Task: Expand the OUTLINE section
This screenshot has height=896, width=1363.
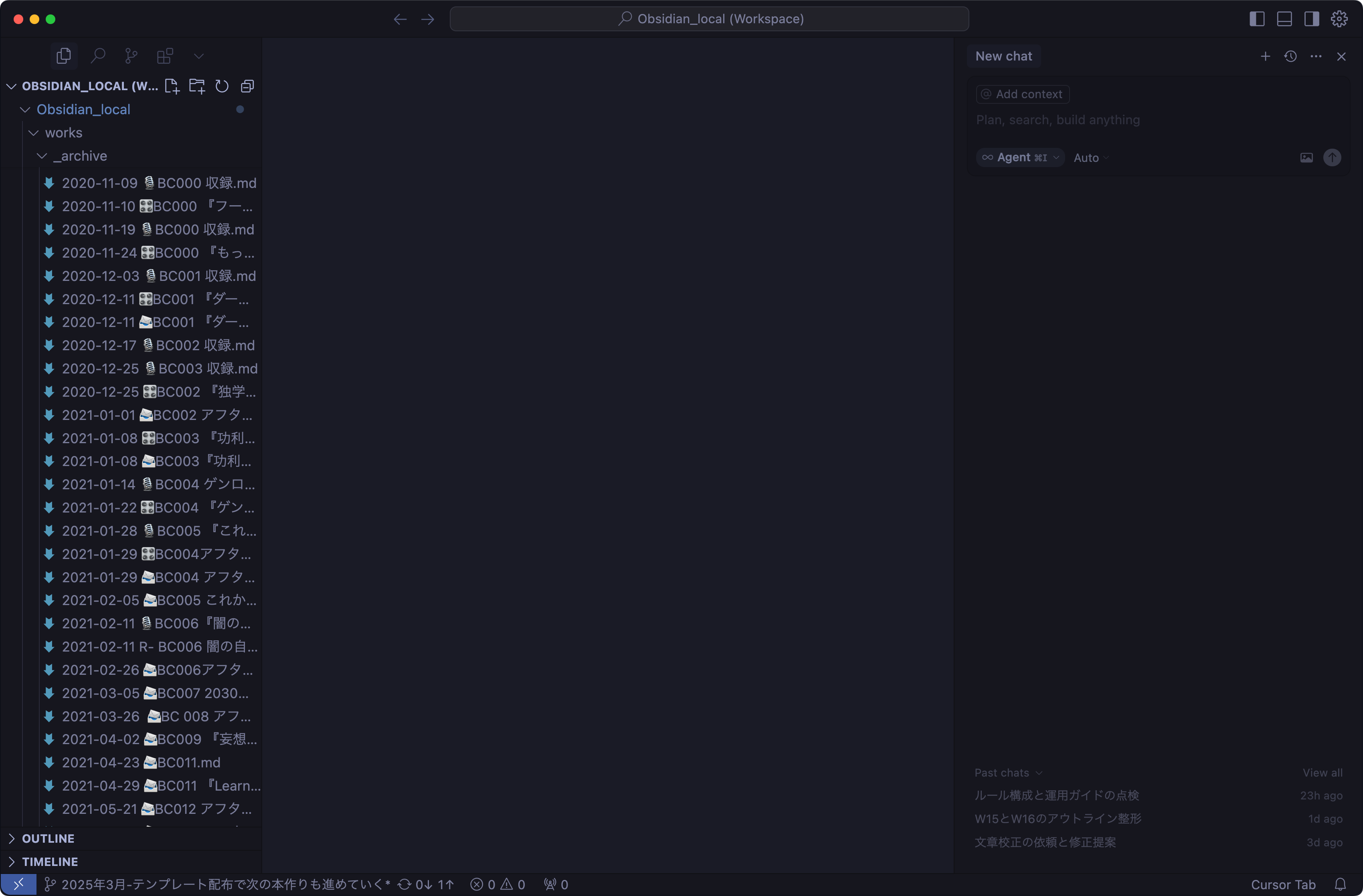Action: tap(48, 838)
